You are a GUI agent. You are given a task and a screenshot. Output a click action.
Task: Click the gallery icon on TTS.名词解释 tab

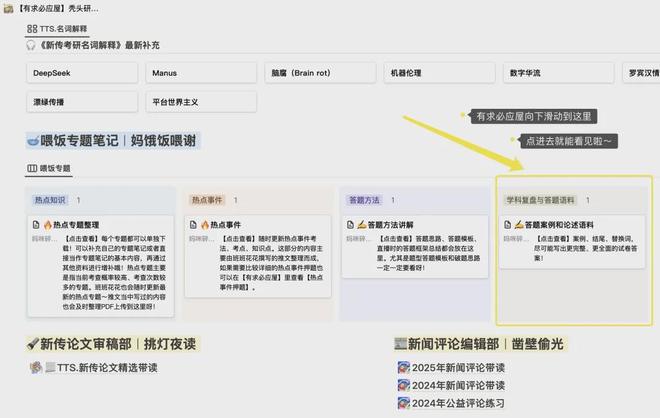(32, 29)
